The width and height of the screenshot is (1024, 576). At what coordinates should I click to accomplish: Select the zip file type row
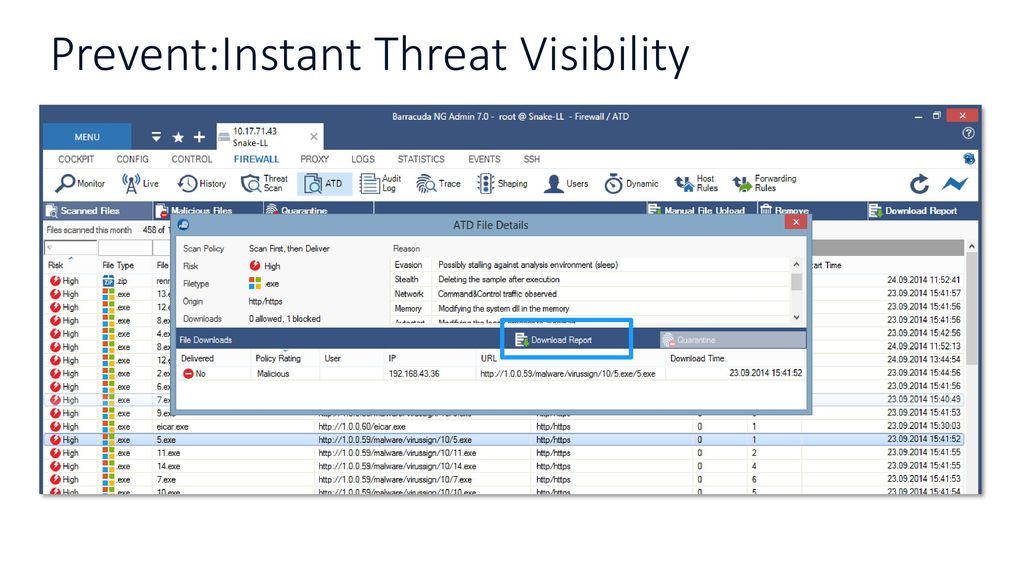(x=108, y=280)
